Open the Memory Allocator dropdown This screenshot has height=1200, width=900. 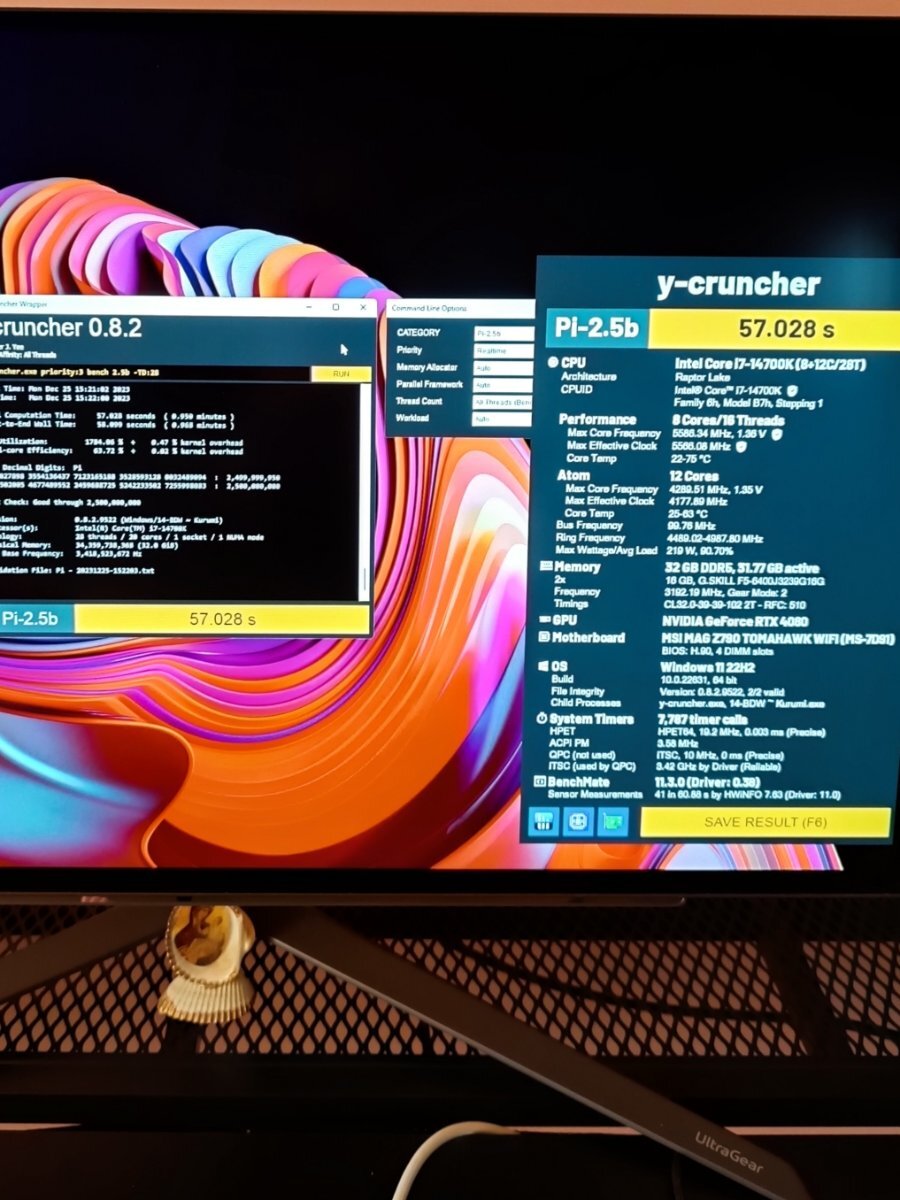tap(503, 368)
